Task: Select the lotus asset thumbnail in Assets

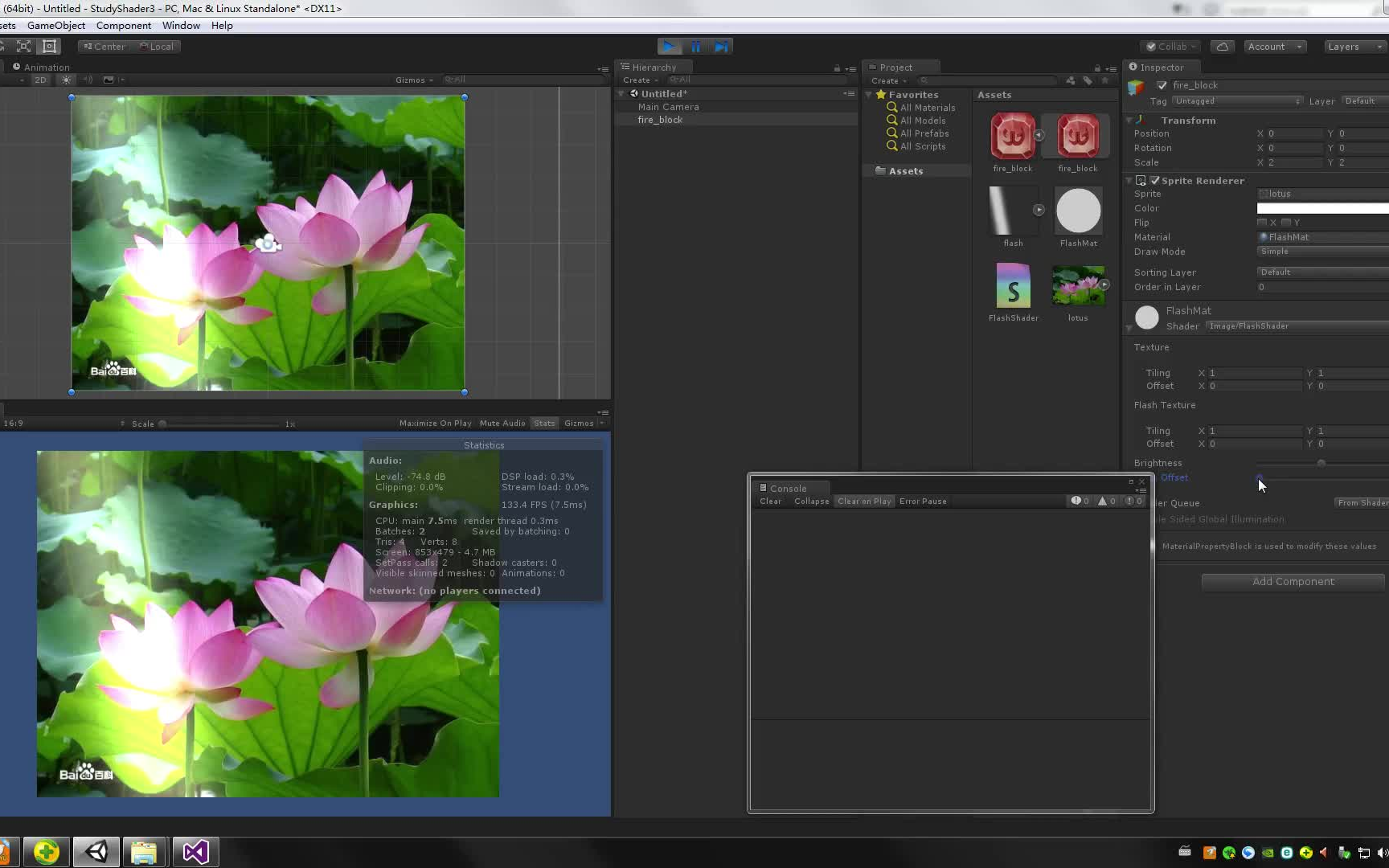Action: (1078, 285)
